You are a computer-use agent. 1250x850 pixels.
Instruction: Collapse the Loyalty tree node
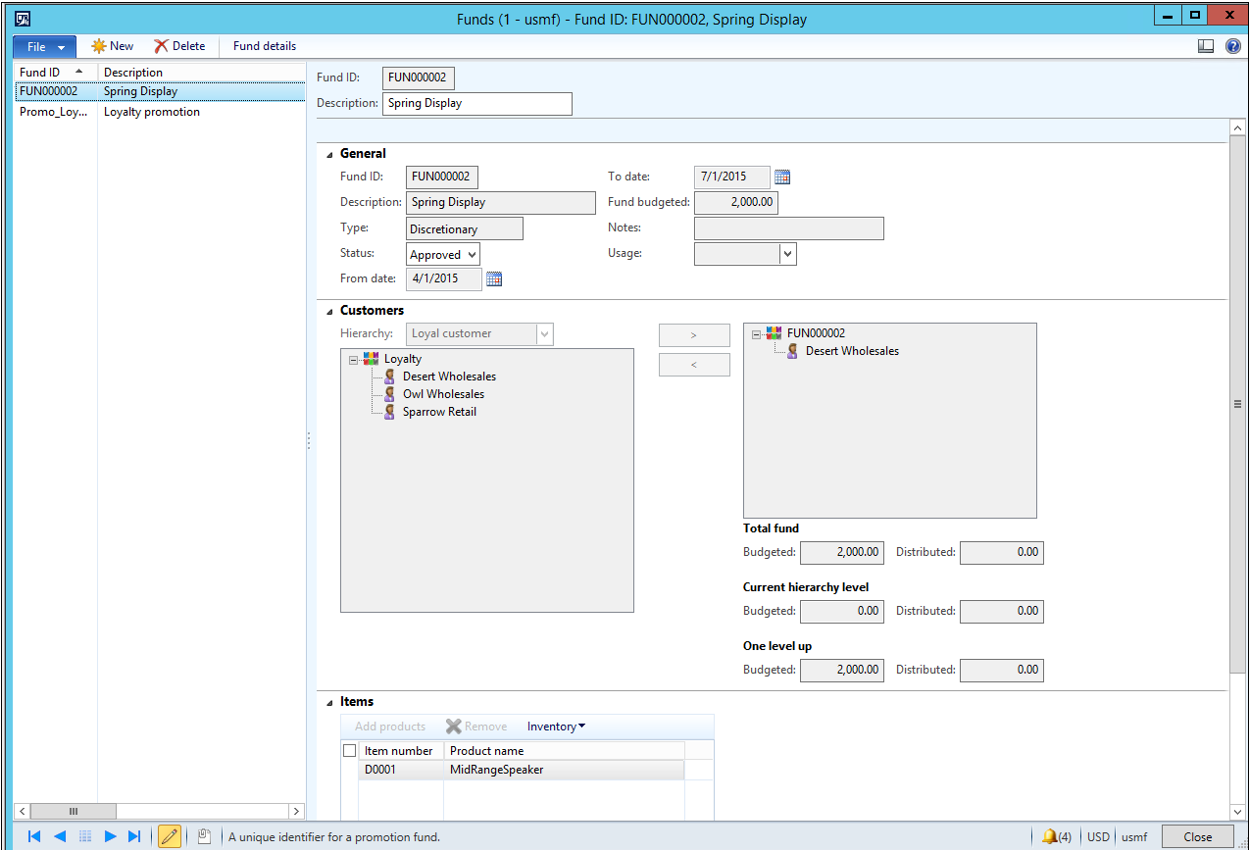coord(353,359)
